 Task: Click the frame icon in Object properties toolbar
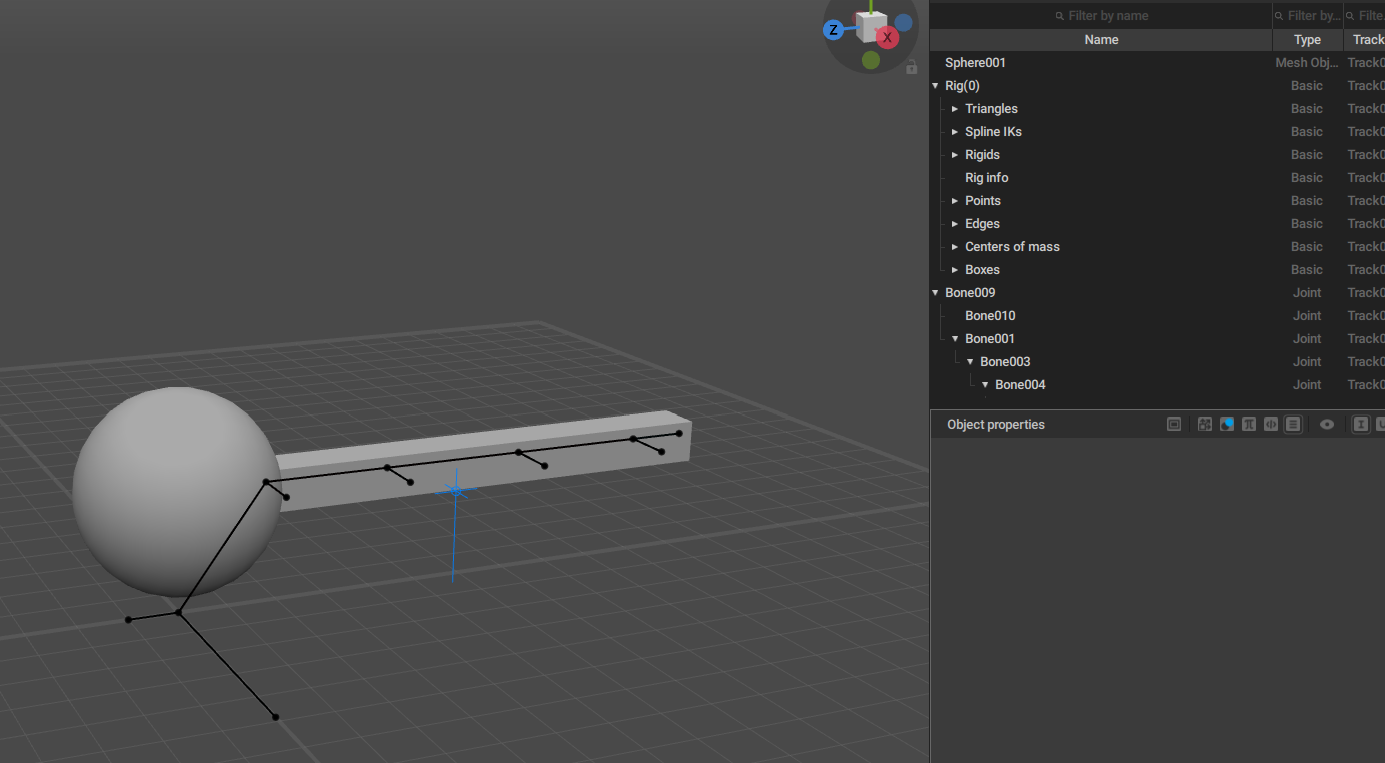(x=1174, y=424)
